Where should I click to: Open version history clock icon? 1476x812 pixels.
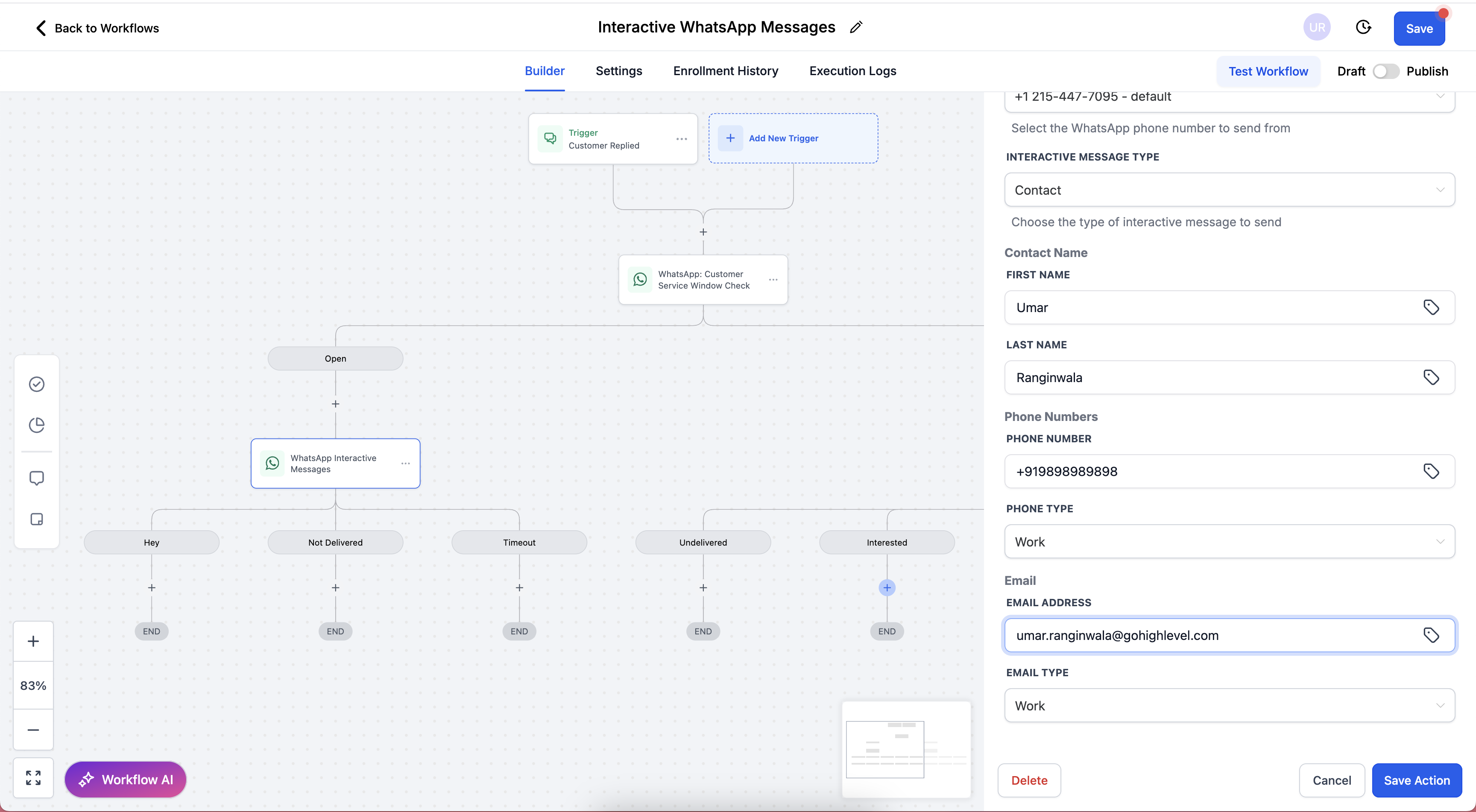point(1363,27)
